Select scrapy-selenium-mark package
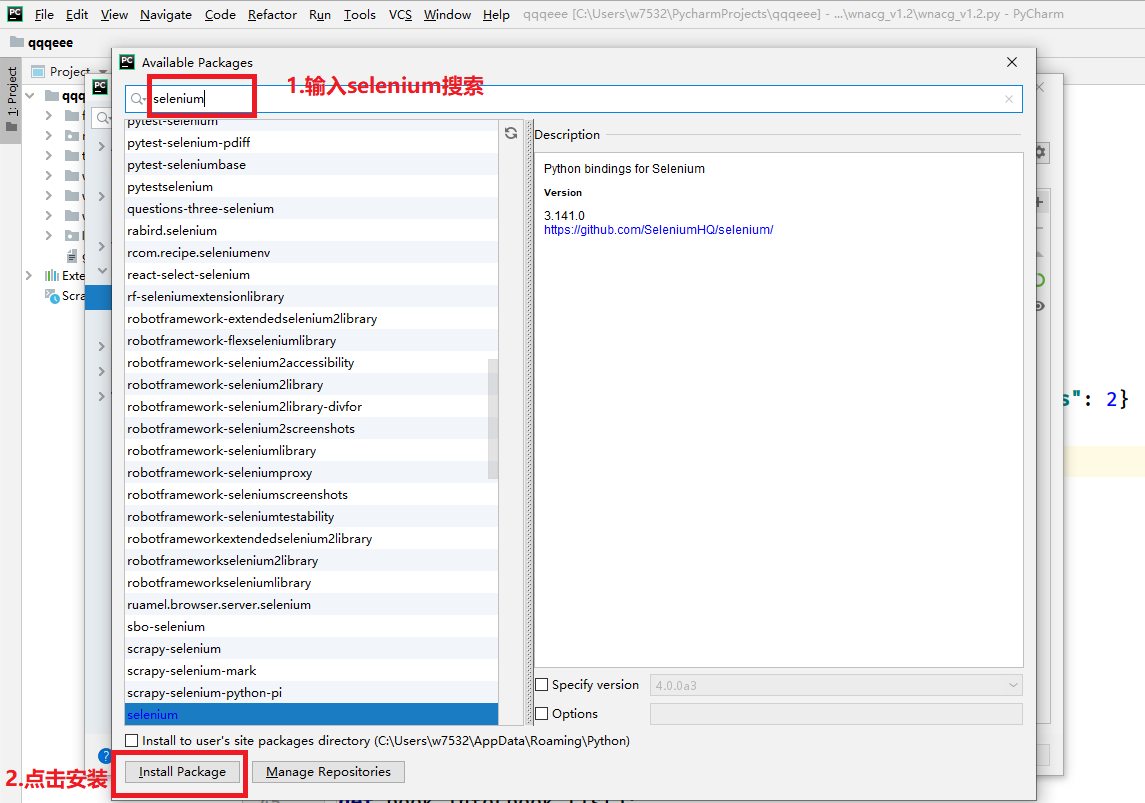 [311, 670]
